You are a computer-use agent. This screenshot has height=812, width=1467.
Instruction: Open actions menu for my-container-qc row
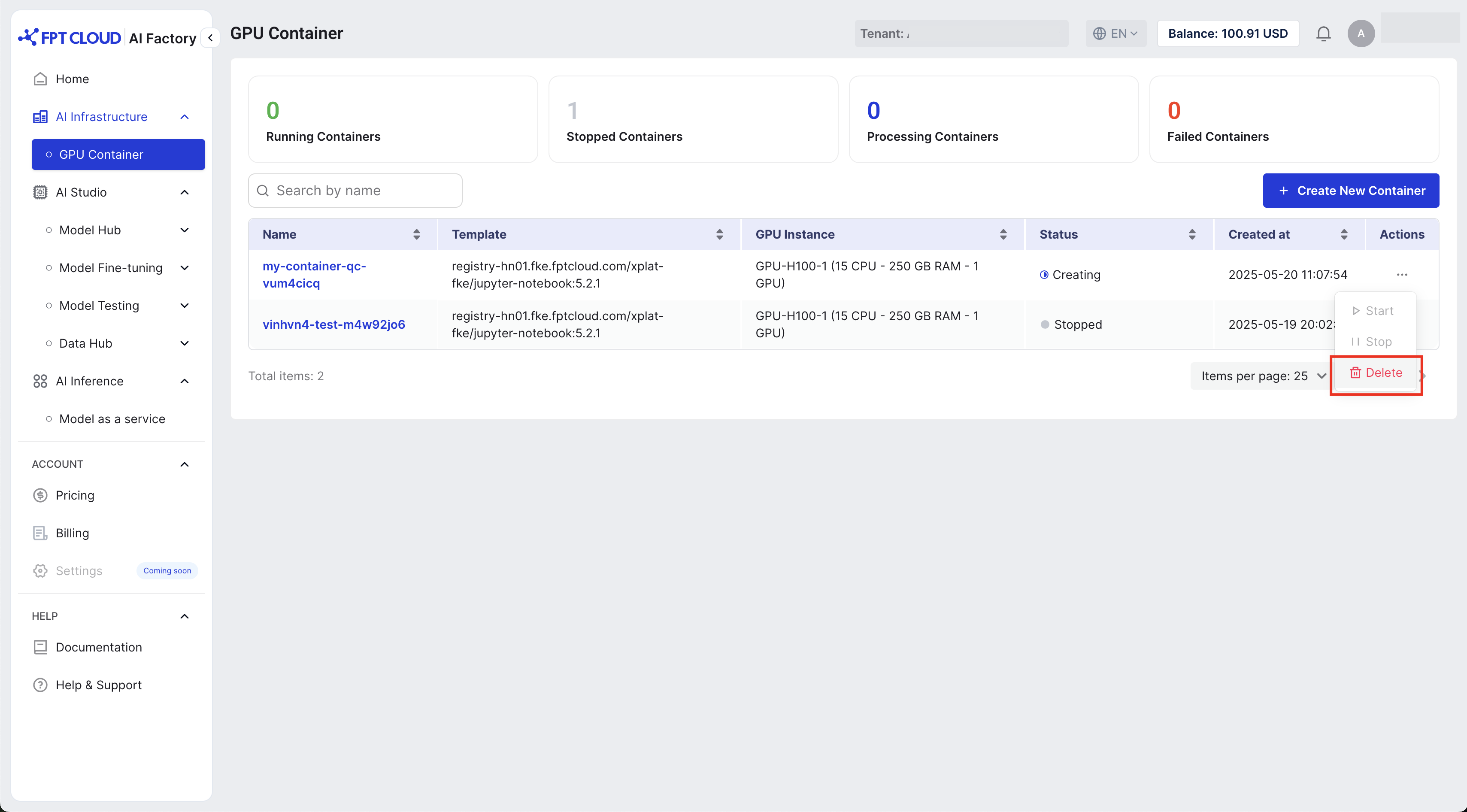point(1401,275)
